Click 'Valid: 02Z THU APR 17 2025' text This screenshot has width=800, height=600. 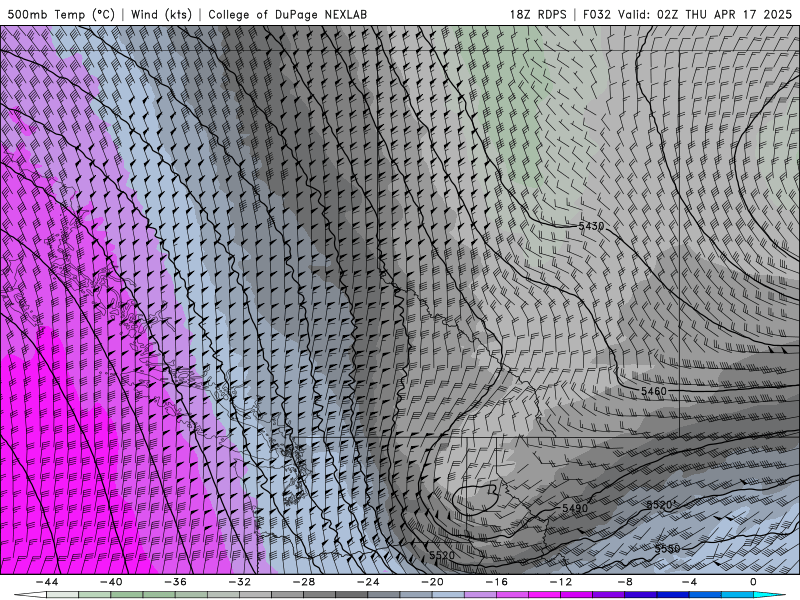705,14
